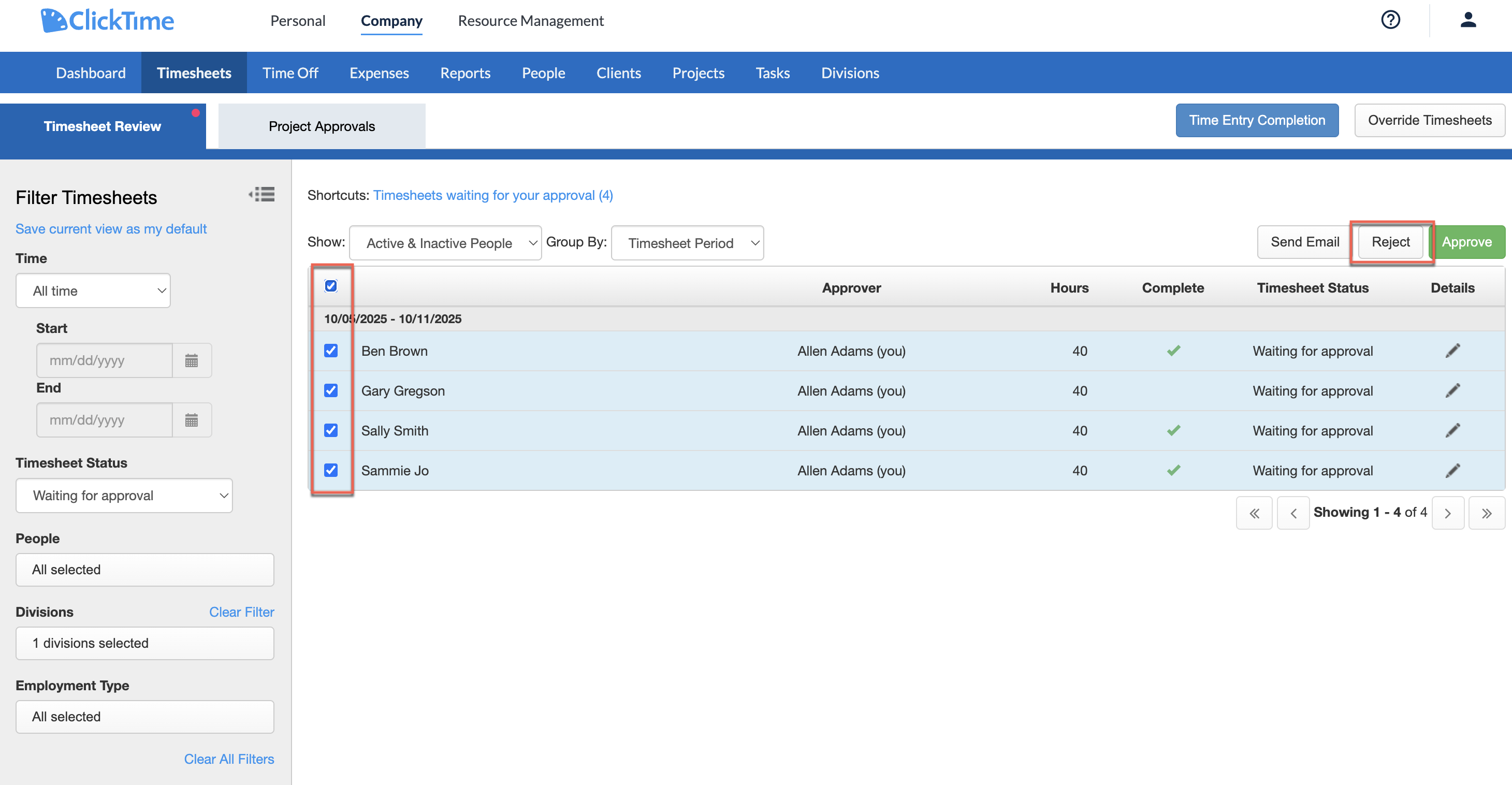The height and width of the screenshot is (785, 1512).
Task: Click the Override Timesheets button
Action: [x=1430, y=120]
